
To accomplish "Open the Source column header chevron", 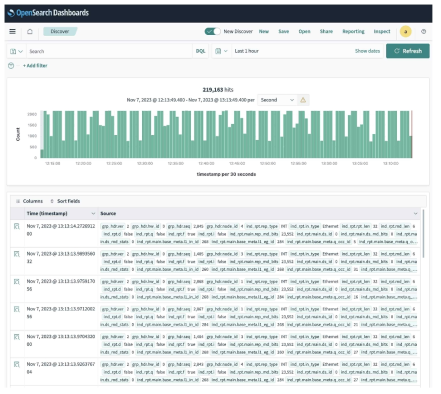I will (x=415, y=214).
